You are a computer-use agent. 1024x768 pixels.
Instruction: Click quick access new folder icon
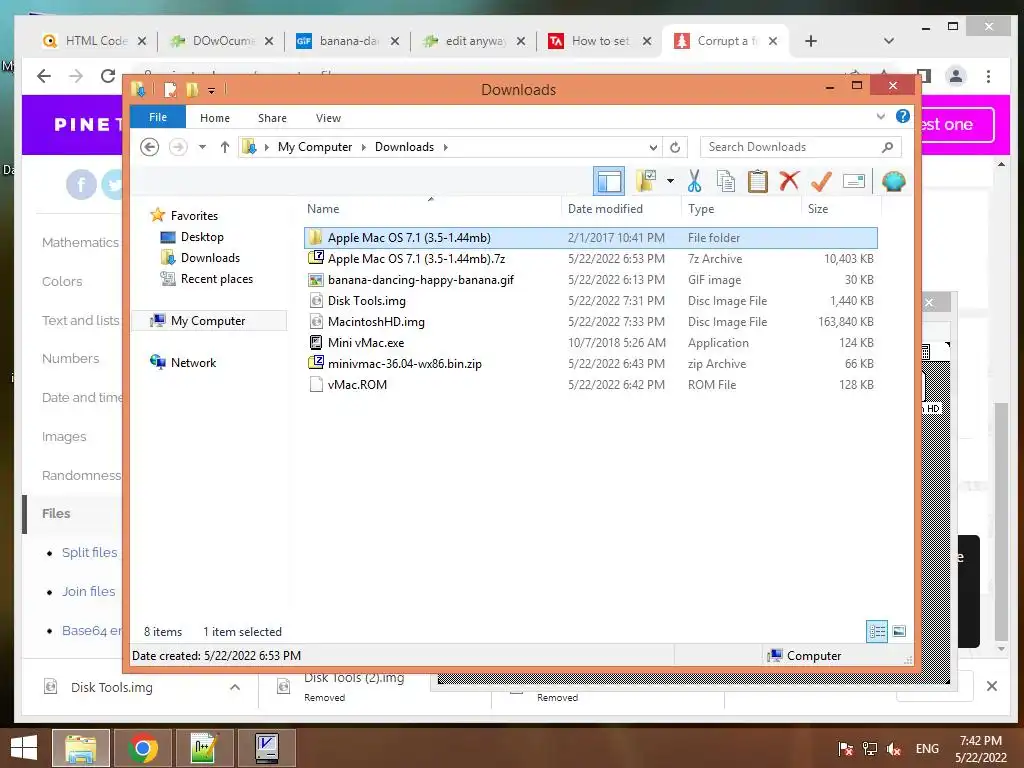pyautogui.click(x=191, y=89)
